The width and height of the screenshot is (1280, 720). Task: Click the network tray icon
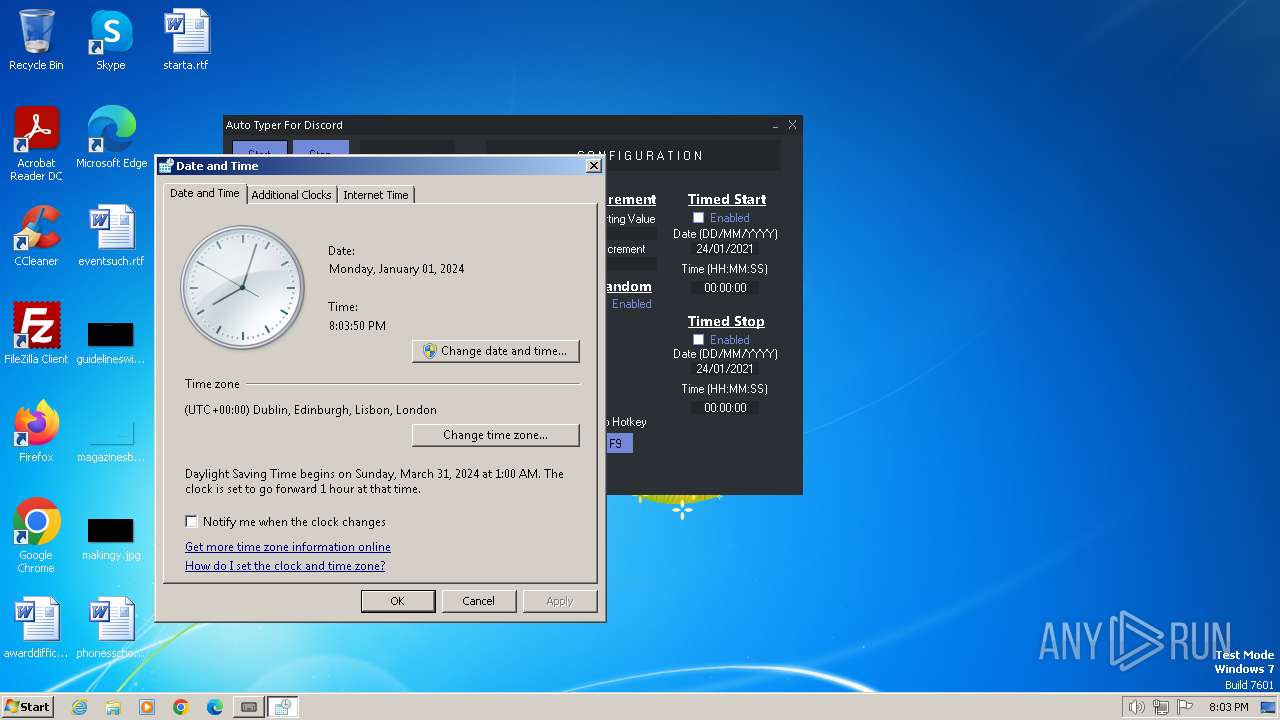[1161, 707]
